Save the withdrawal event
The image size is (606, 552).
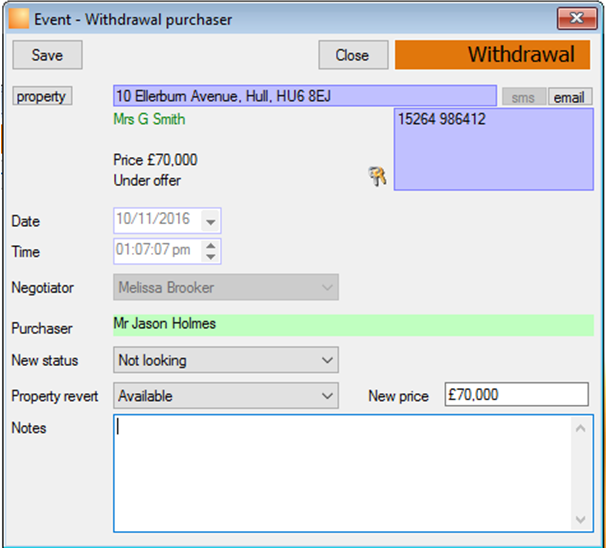[x=48, y=55]
